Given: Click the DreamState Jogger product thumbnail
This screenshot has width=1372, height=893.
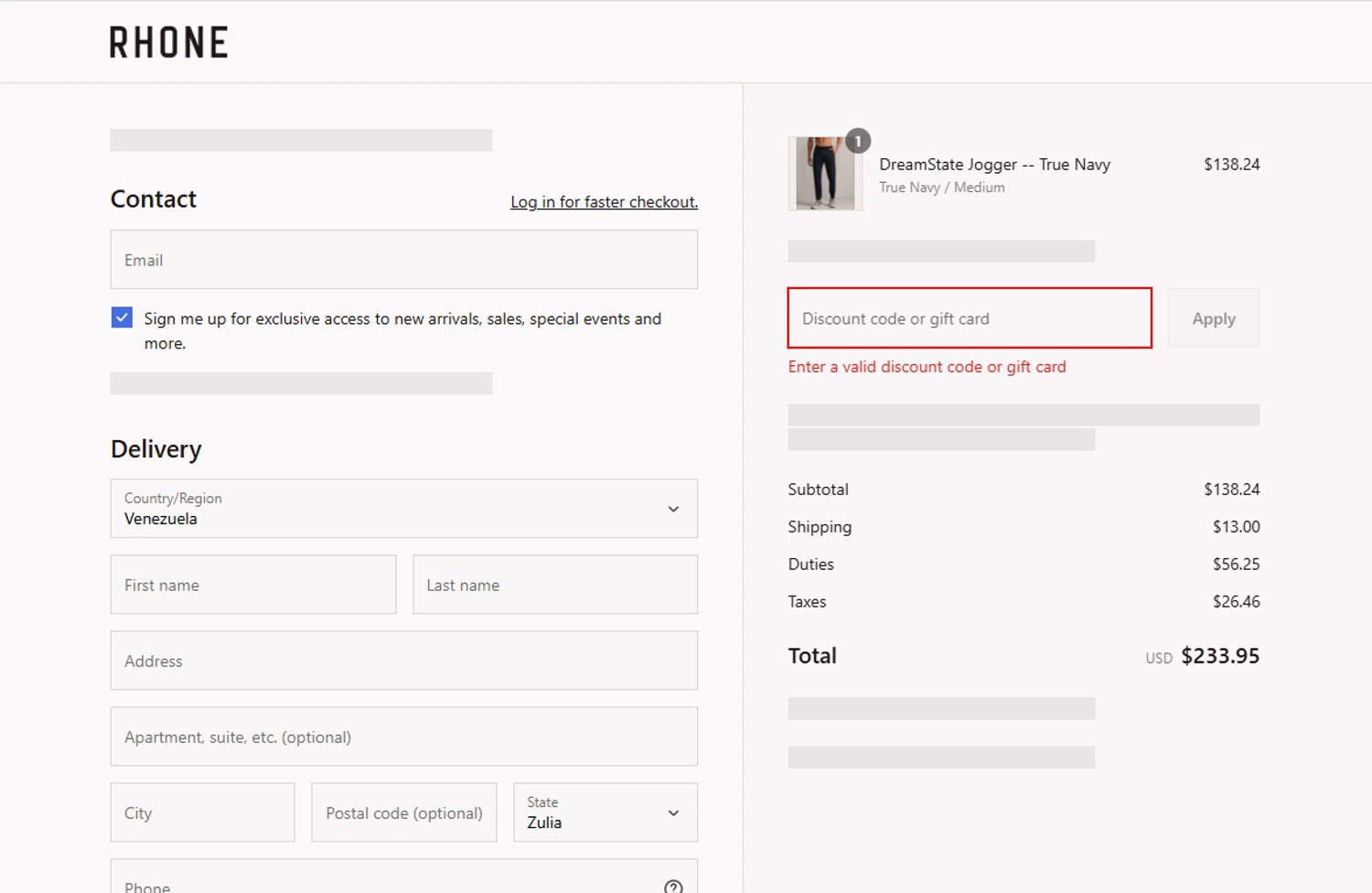Looking at the screenshot, I should [825, 174].
